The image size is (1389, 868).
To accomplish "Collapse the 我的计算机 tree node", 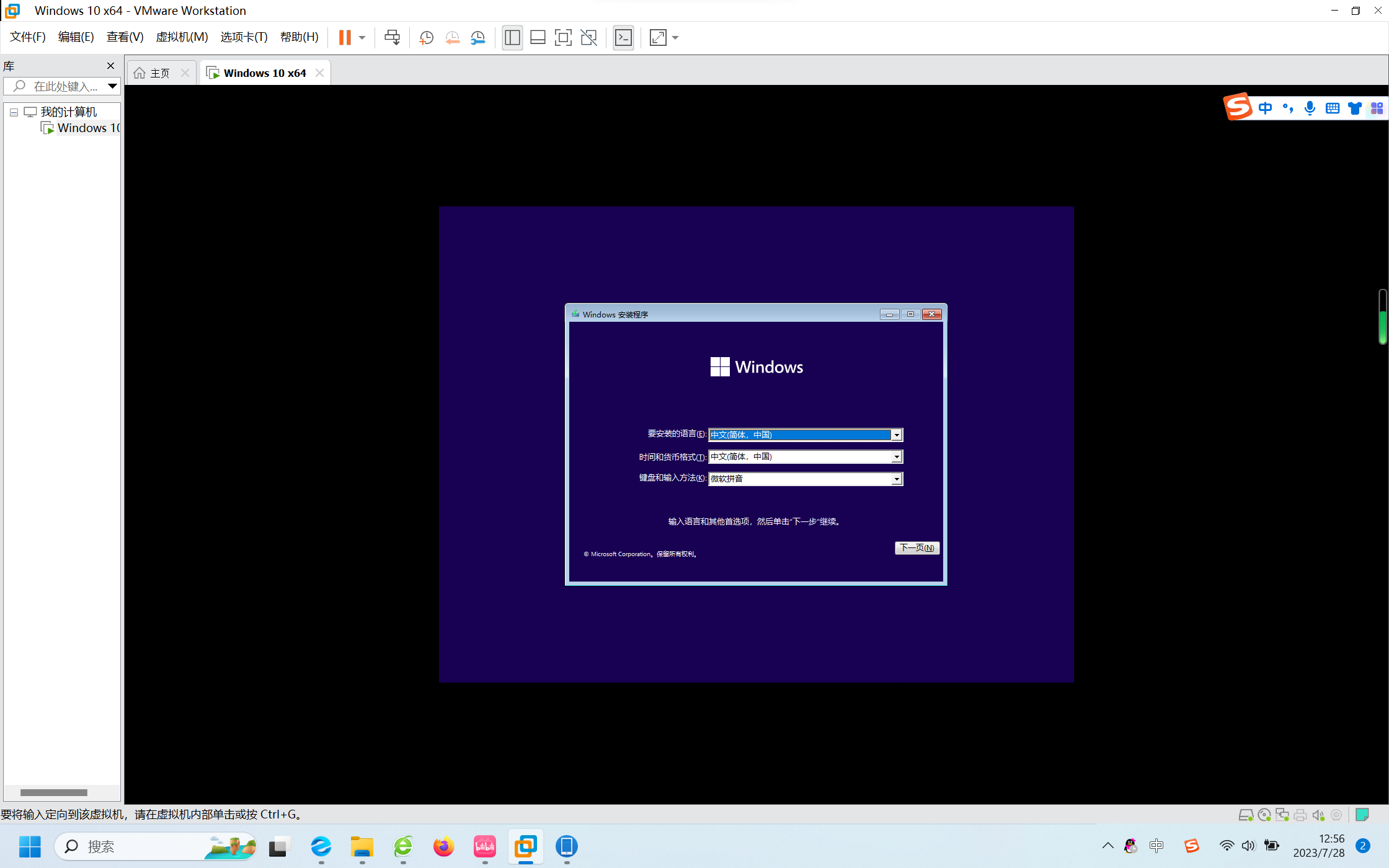I will [14, 112].
